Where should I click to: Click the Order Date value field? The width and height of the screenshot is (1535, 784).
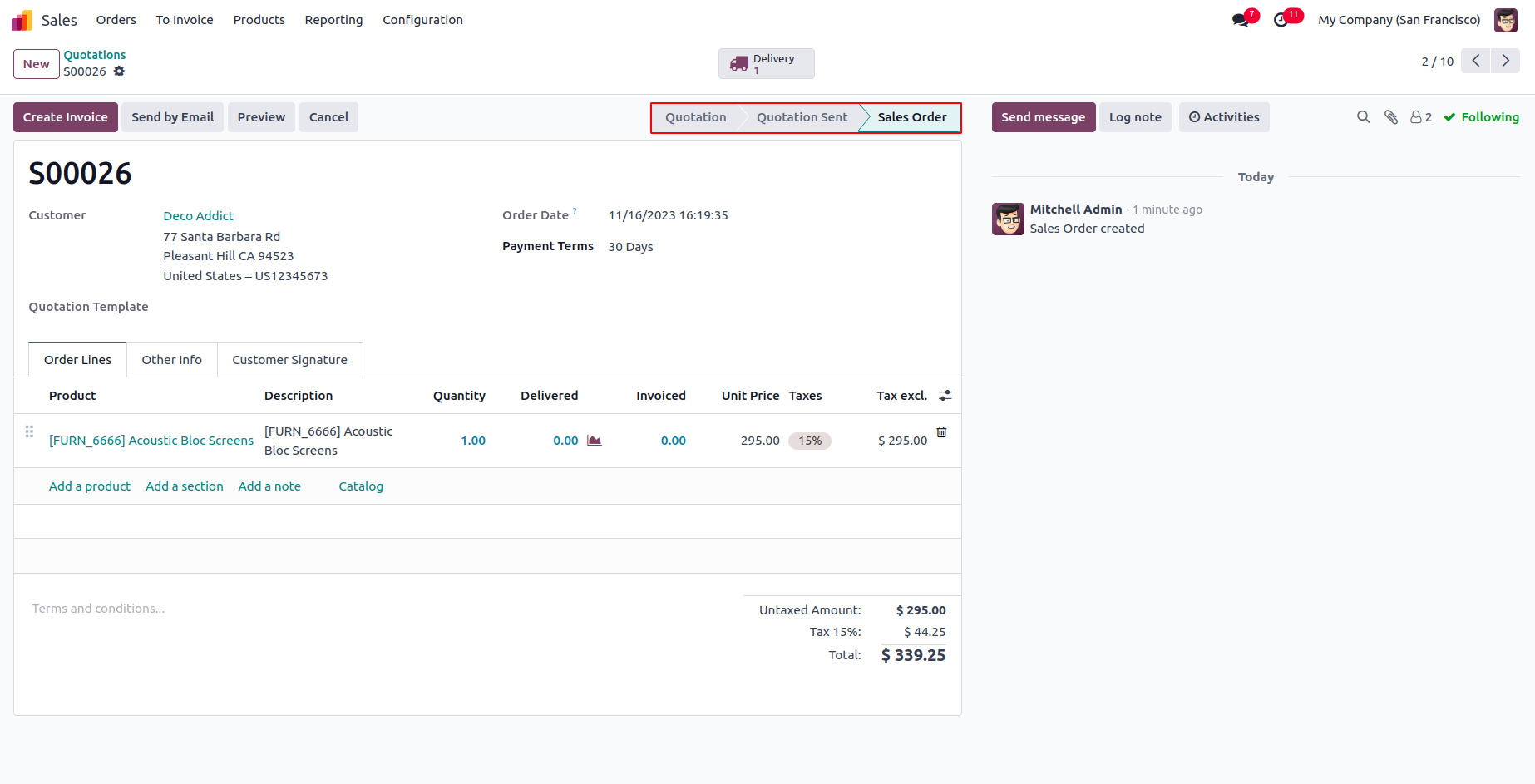(668, 215)
